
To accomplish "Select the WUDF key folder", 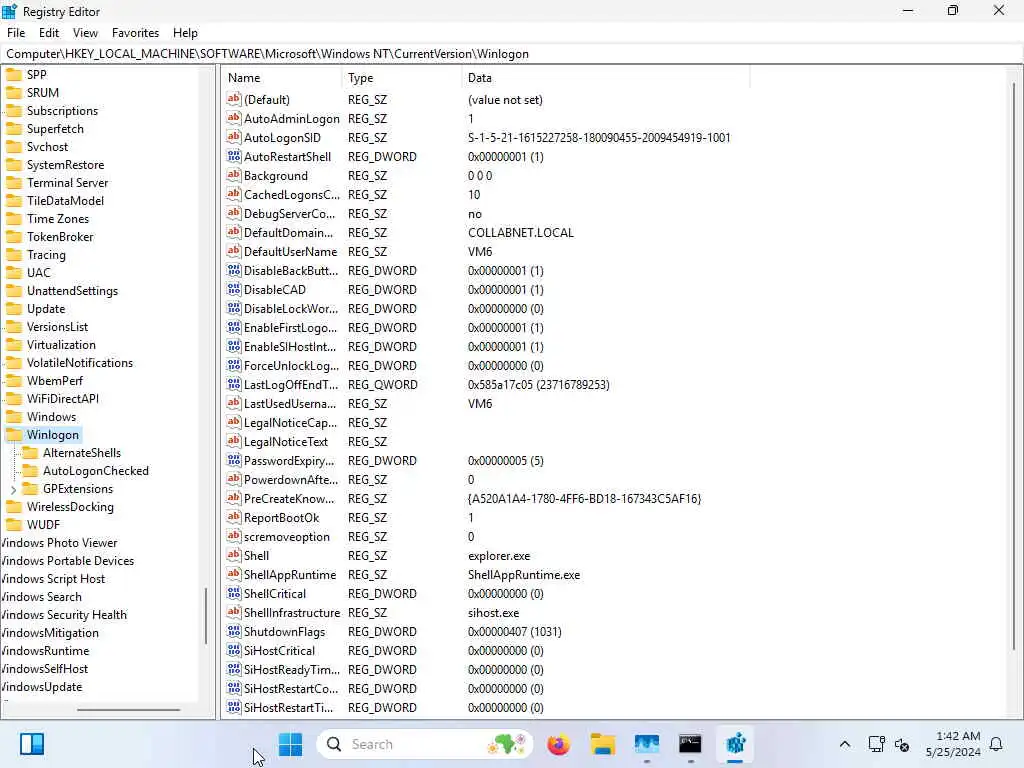I will click(x=43, y=524).
